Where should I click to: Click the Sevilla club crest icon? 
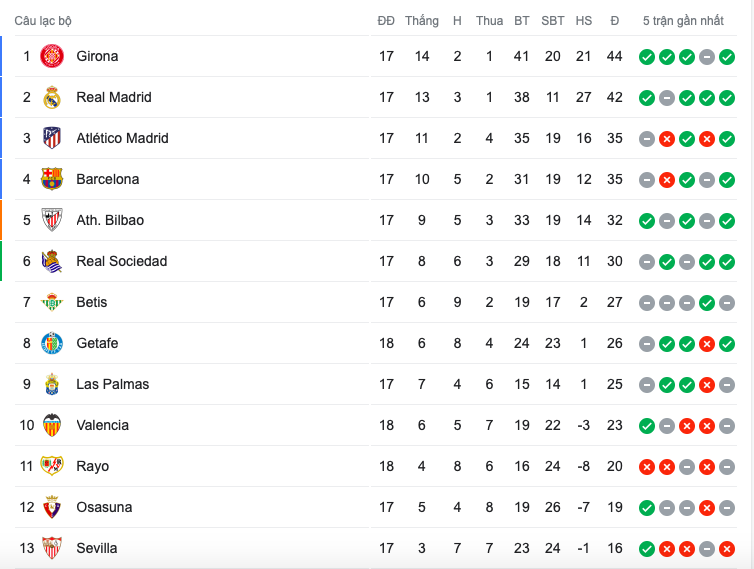point(52,548)
